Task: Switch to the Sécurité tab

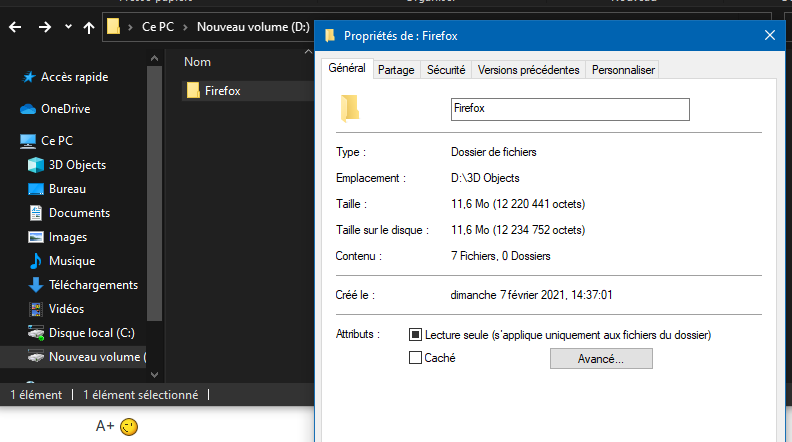Action: [x=446, y=70]
